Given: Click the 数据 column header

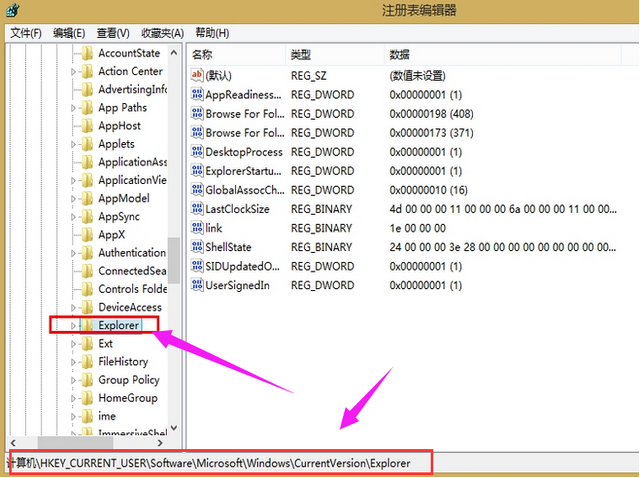Looking at the screenshot, I should click(x=400, y=54).
